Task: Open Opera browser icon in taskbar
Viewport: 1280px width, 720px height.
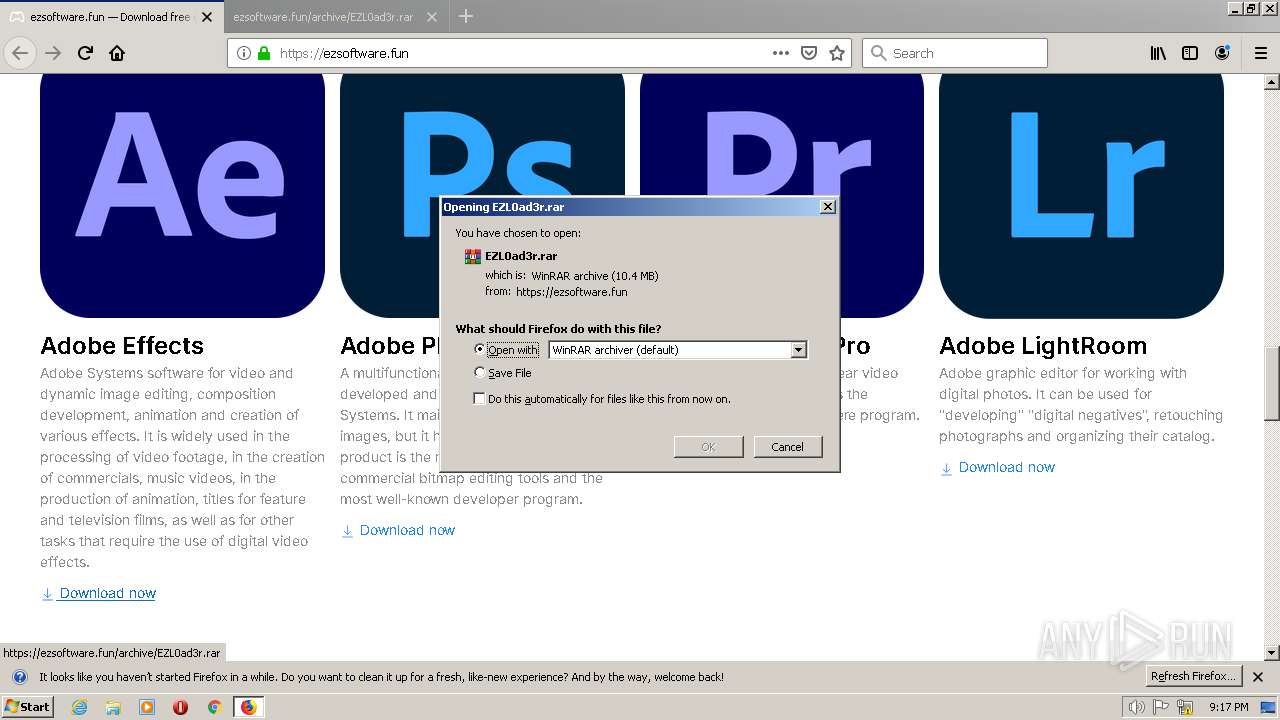Action: point(181,707)
